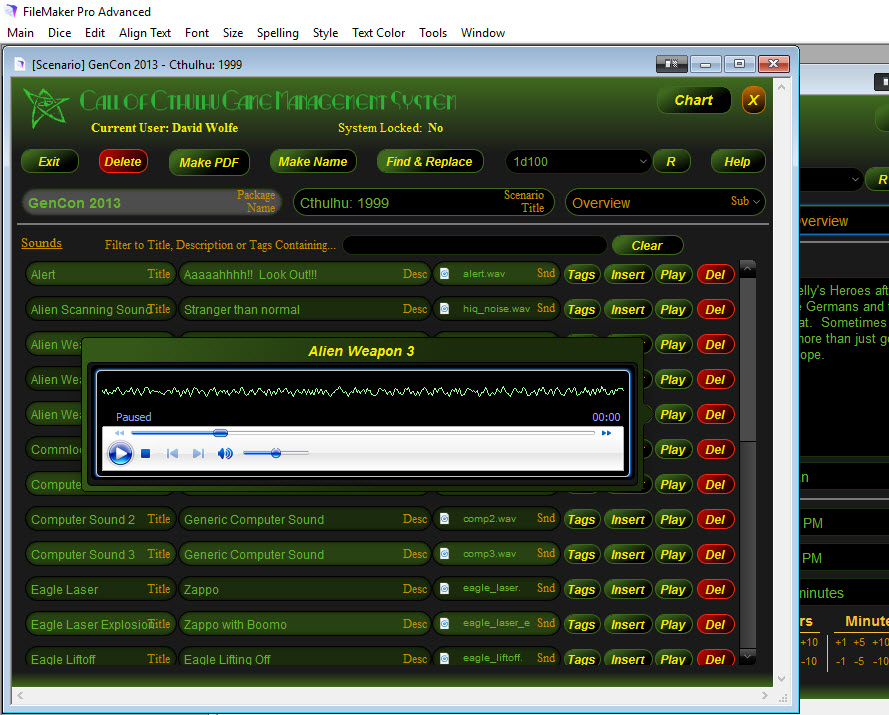Open Tags for Alien Scanning Sound
Image resolution: width=889 pixels, height=715 pixels.
click(581, 310)
